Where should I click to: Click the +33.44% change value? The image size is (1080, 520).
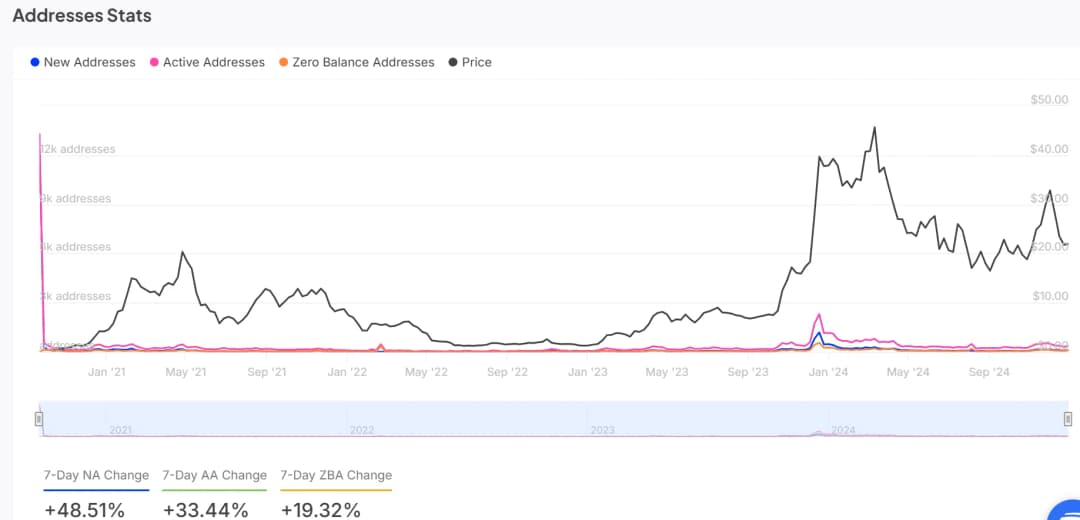tap(205, 510)
